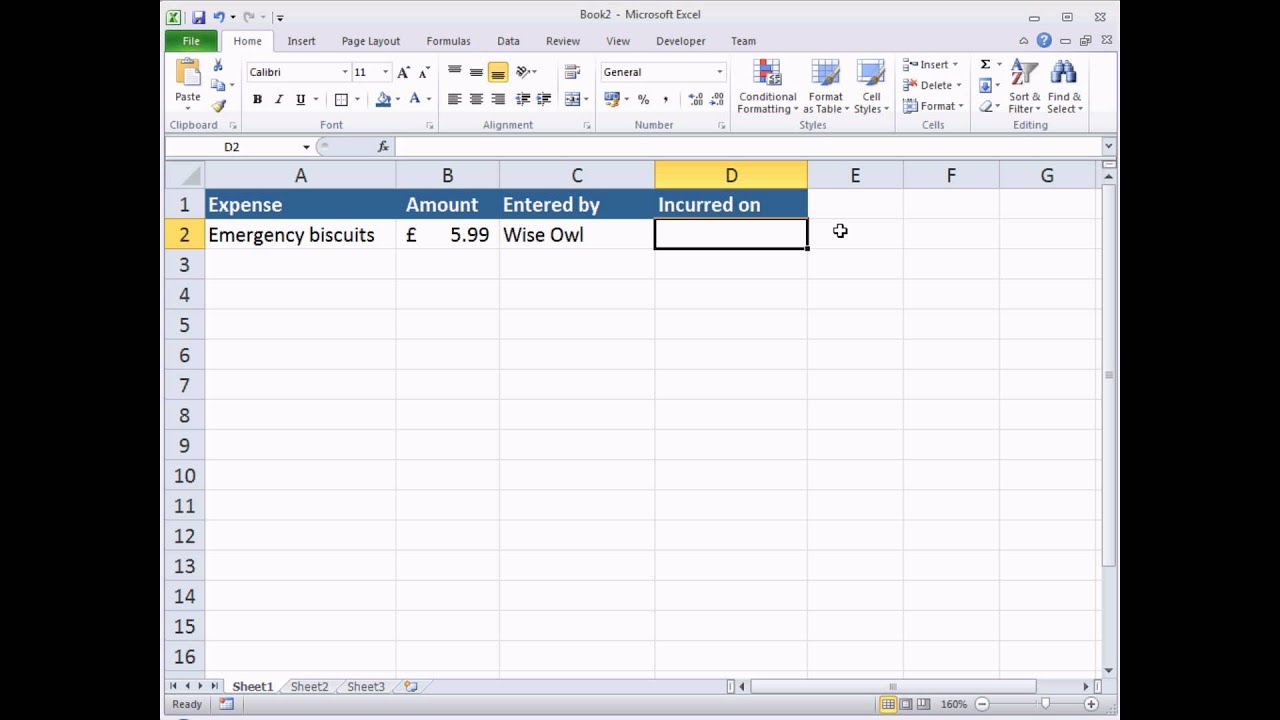The image size is (1280, 720).
Task: Click the Format Painter brush icon
Action: point(218,106)
